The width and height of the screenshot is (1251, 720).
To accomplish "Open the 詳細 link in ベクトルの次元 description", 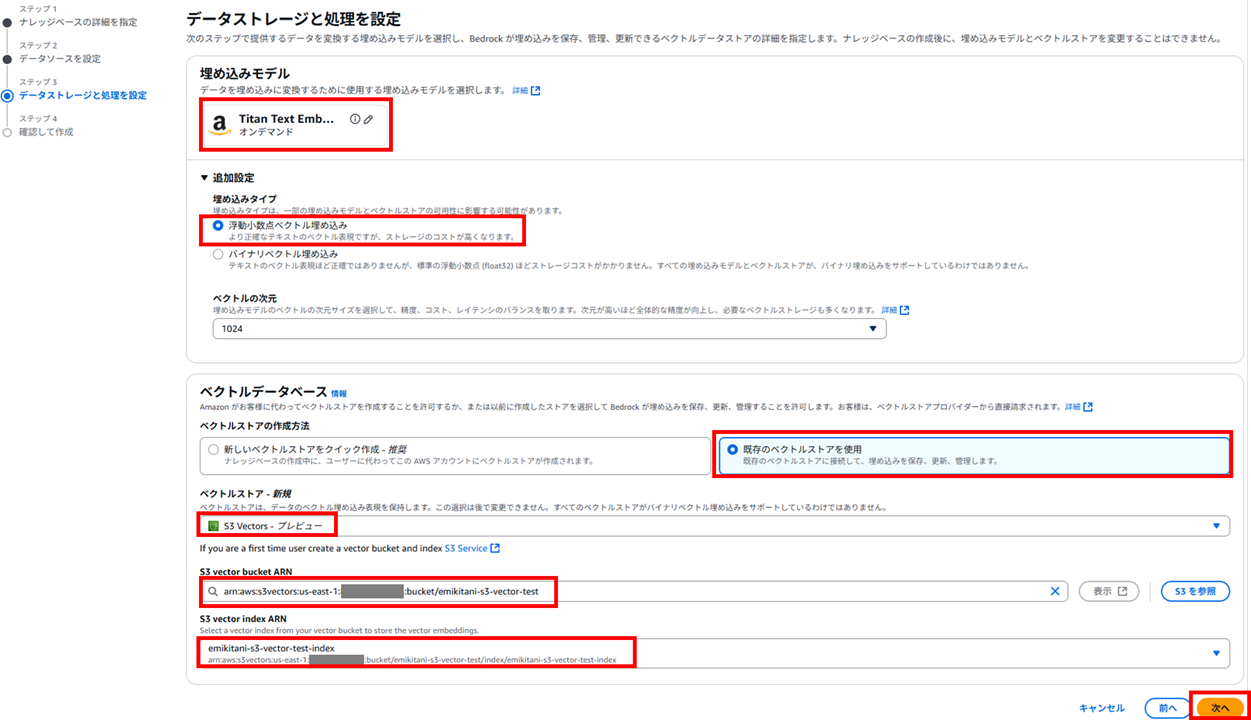I will pos(895,311).
